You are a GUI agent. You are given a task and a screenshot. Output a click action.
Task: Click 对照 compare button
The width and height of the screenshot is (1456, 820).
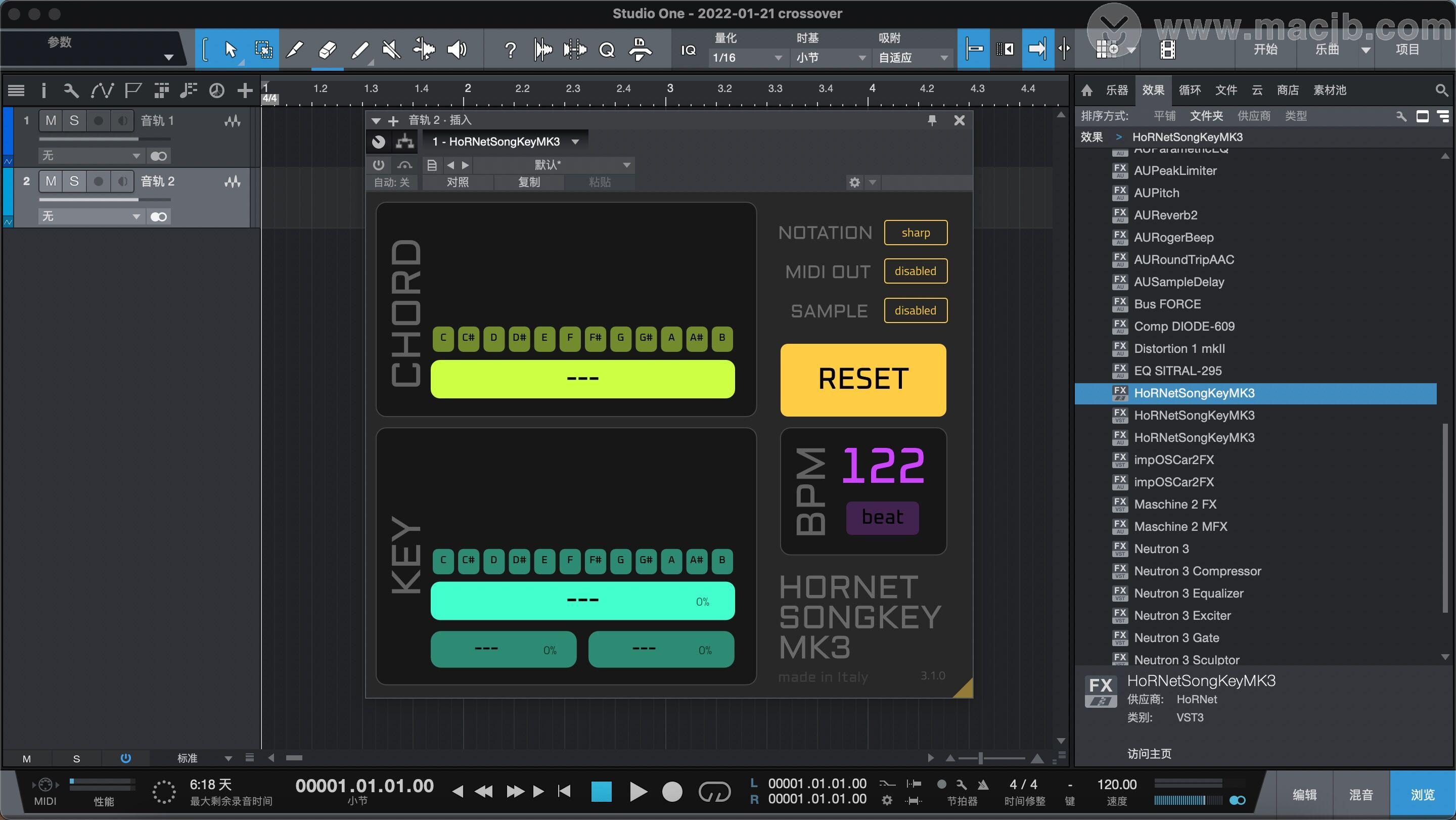coord(458,182)
